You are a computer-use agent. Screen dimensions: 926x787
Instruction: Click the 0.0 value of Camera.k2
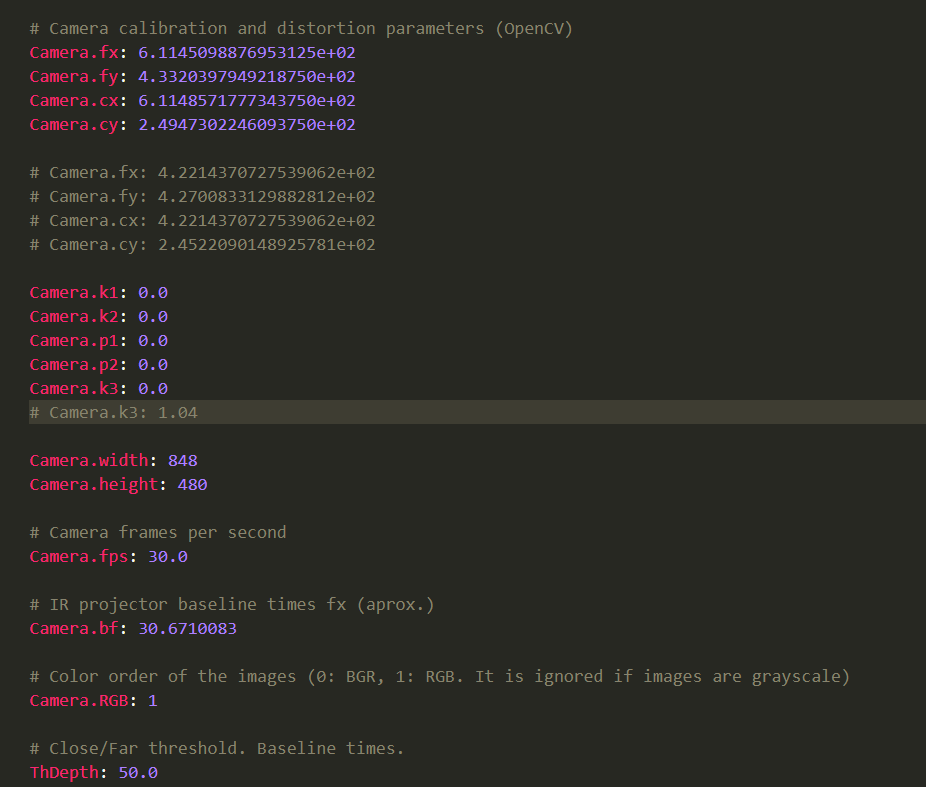click(x=153, y=317)
